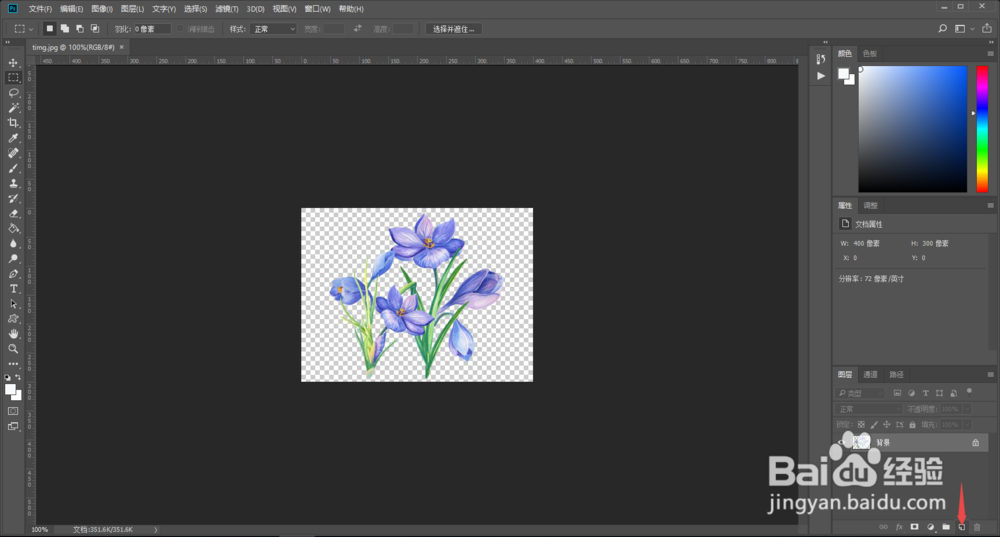Viewport: 1000px width, 537px height.
Task: Select the Zoom tool
Action: coord(13,349)
